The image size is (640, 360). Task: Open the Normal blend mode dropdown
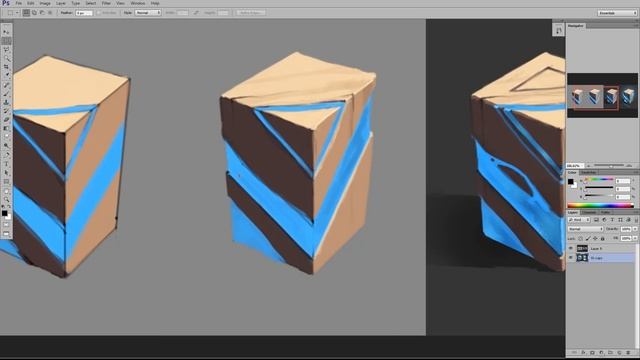click(585, 229)
